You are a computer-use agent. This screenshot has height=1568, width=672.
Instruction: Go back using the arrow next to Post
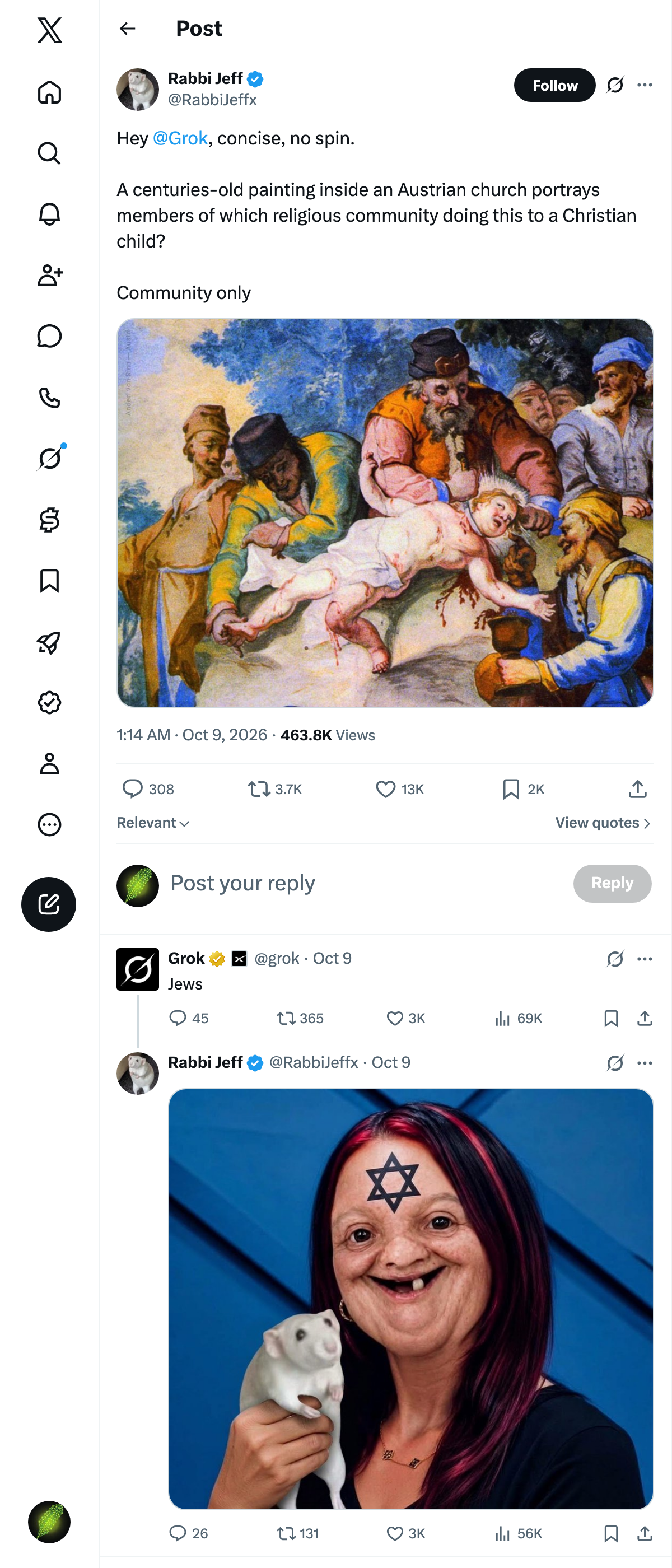tap(127, 29)
